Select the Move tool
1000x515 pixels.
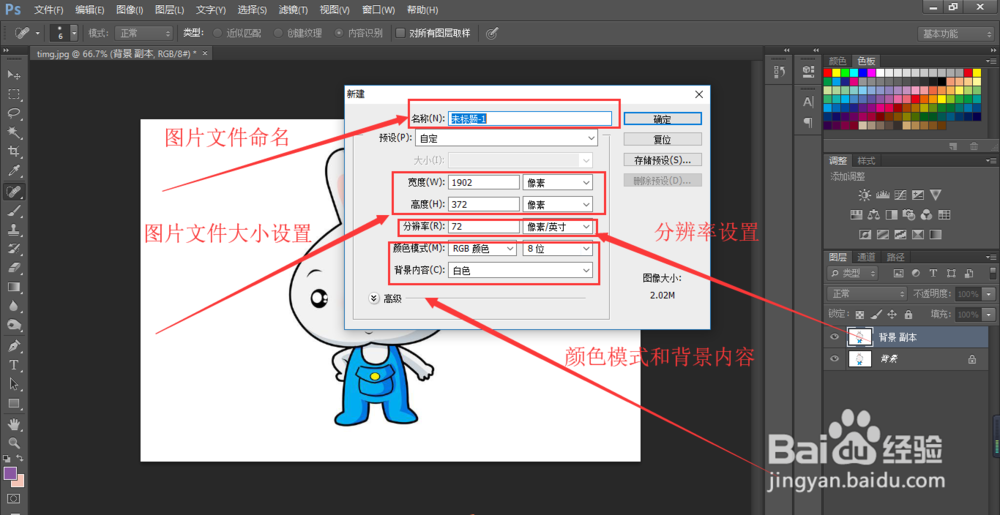click(x=14, y=75)
